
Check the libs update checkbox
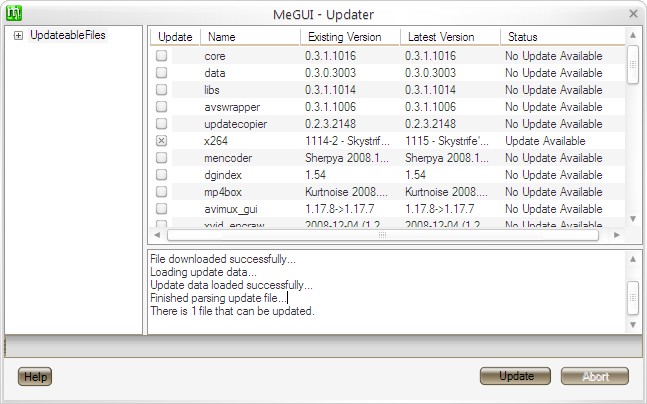click(161, 90)
